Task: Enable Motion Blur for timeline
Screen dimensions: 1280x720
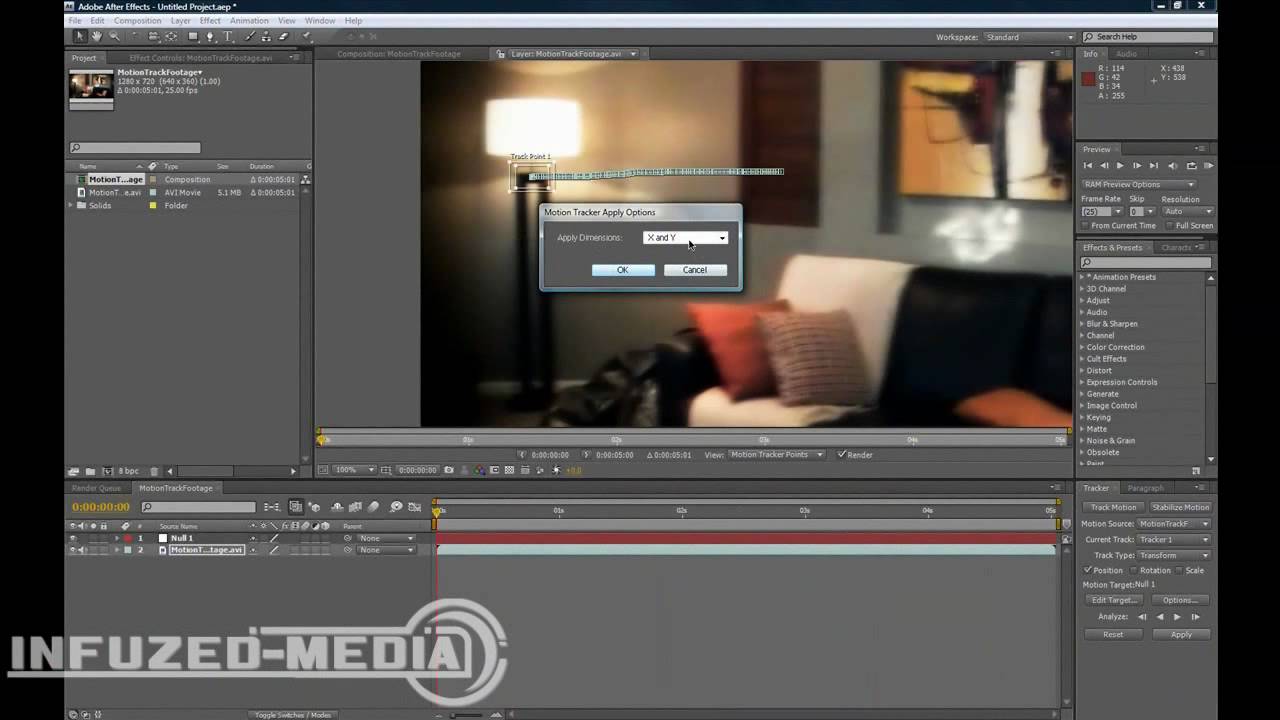Action: (x=373, y=507)
